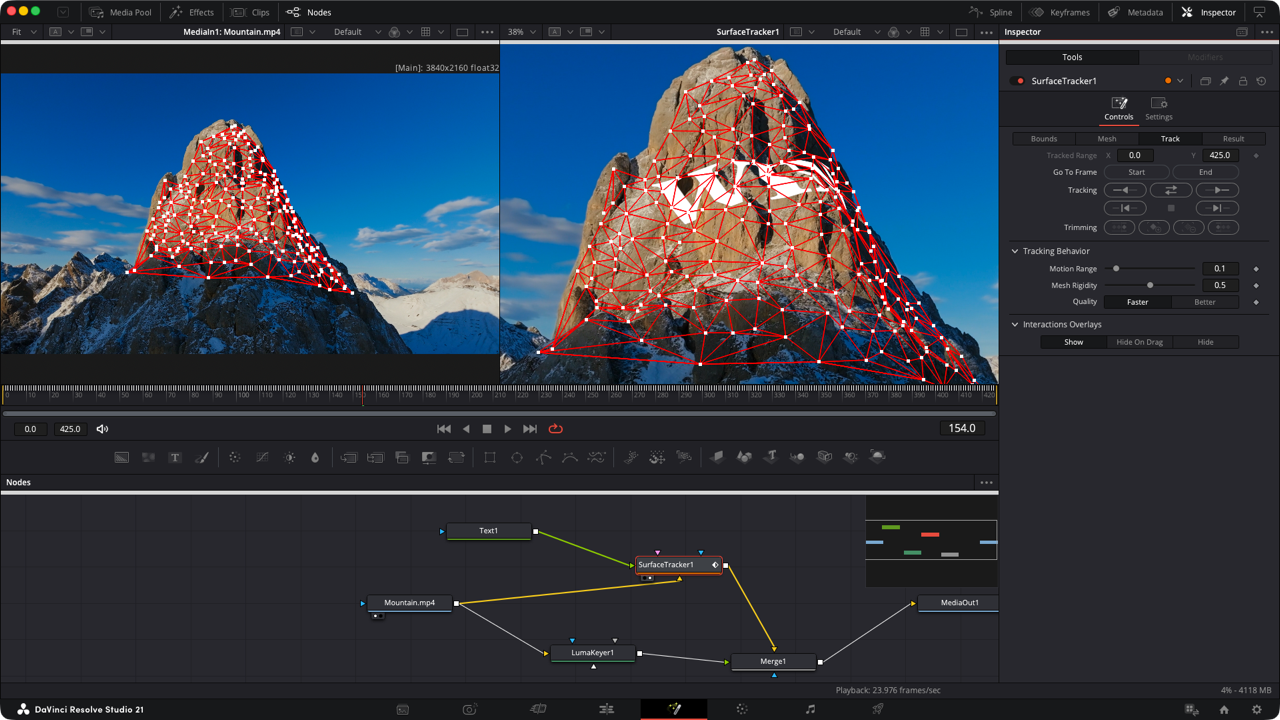Open the viewer zoom 38% dropdown
This screenshot has width=1280, height=720.
pos(521,32)
